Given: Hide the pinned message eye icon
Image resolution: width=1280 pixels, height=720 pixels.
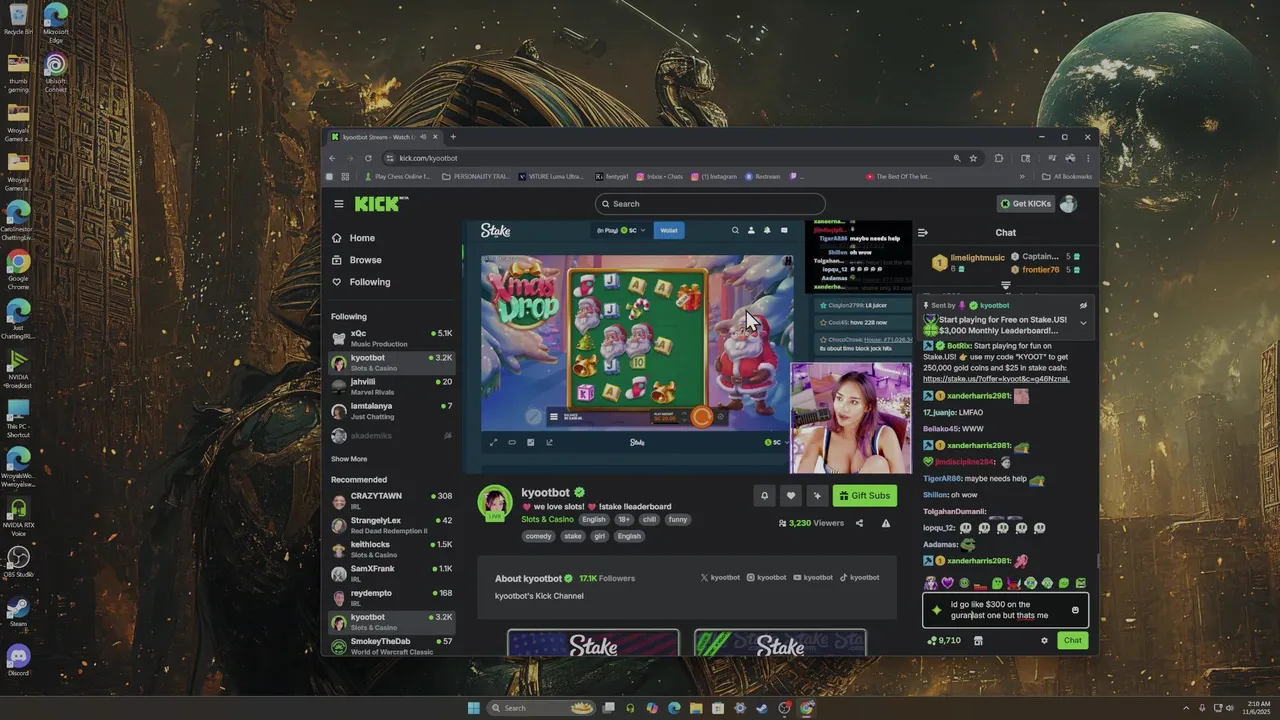Looking at the screenshot, I should tap(1083, 306).
